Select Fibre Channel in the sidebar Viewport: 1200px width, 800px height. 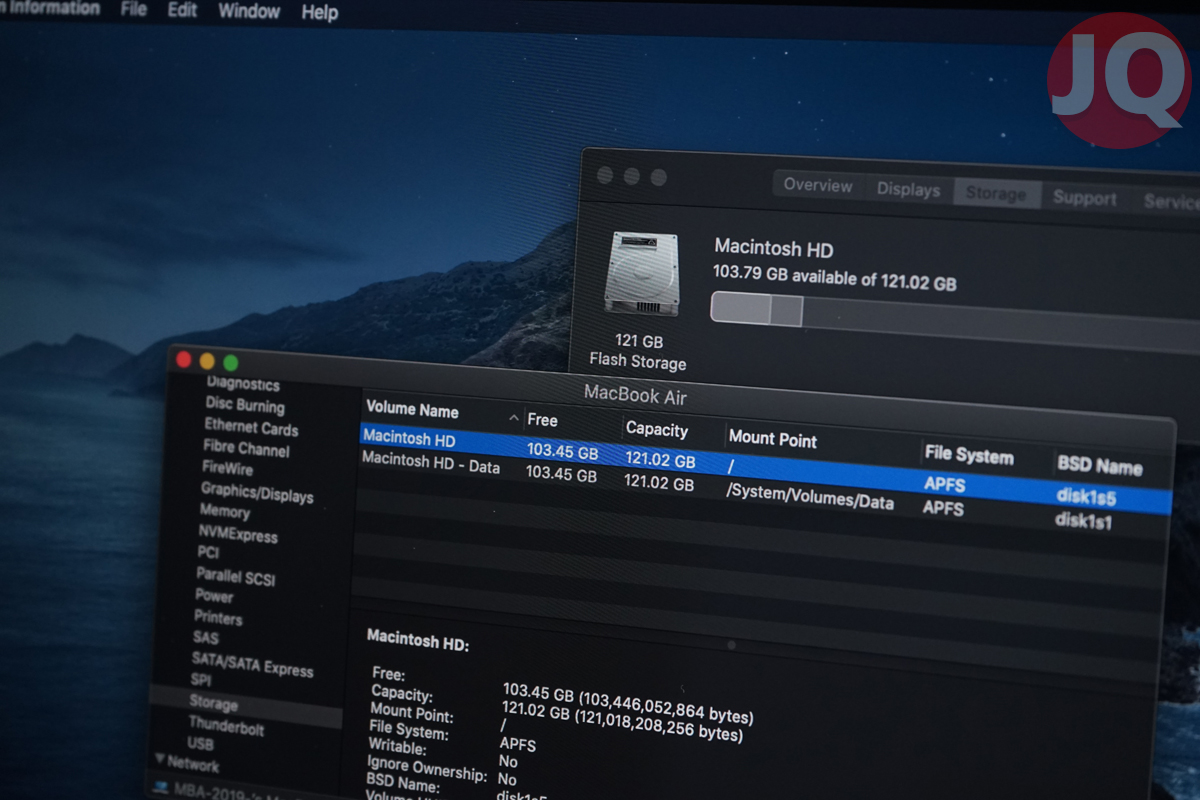click(246, 448)
